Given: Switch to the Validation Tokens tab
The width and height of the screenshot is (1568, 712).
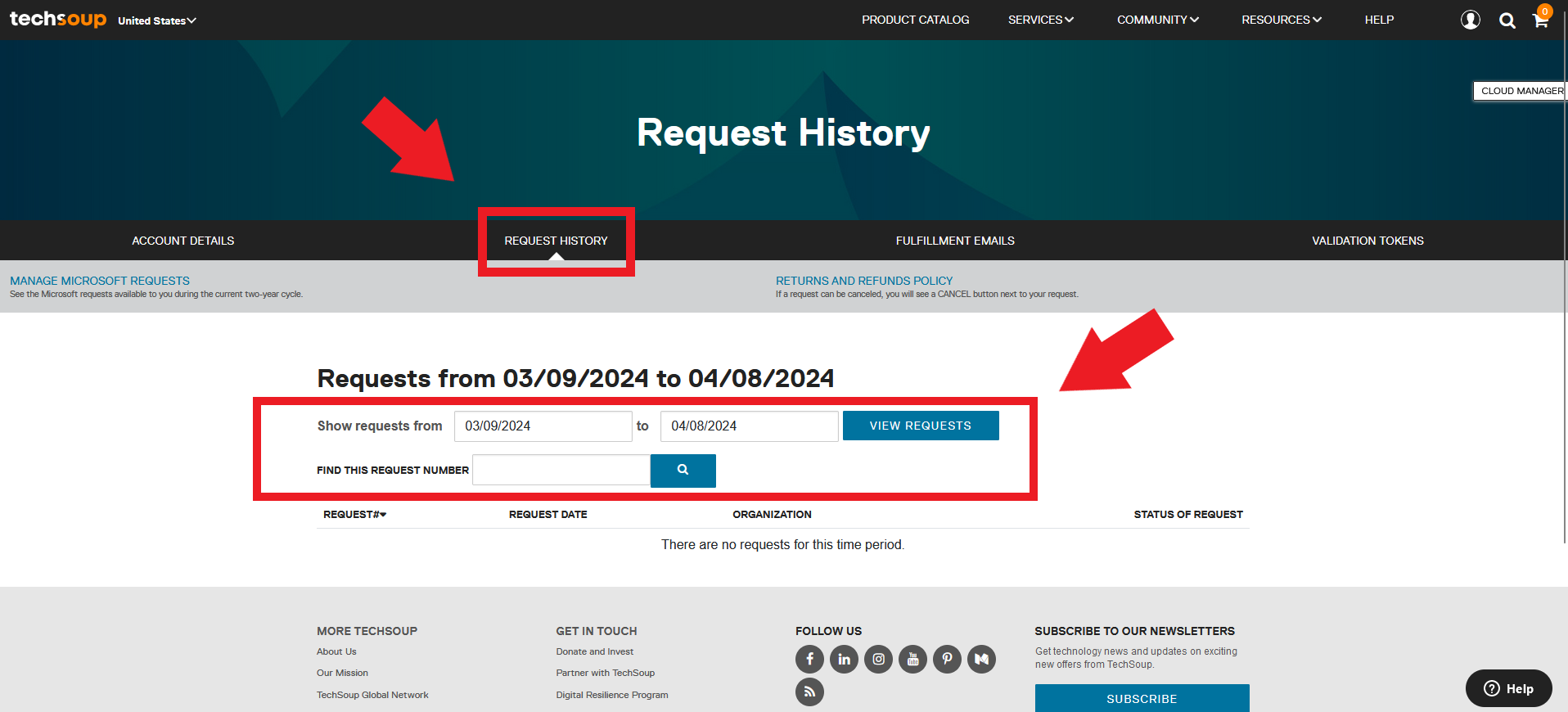Looking at the screenshot, I should tap(1367, 241).
